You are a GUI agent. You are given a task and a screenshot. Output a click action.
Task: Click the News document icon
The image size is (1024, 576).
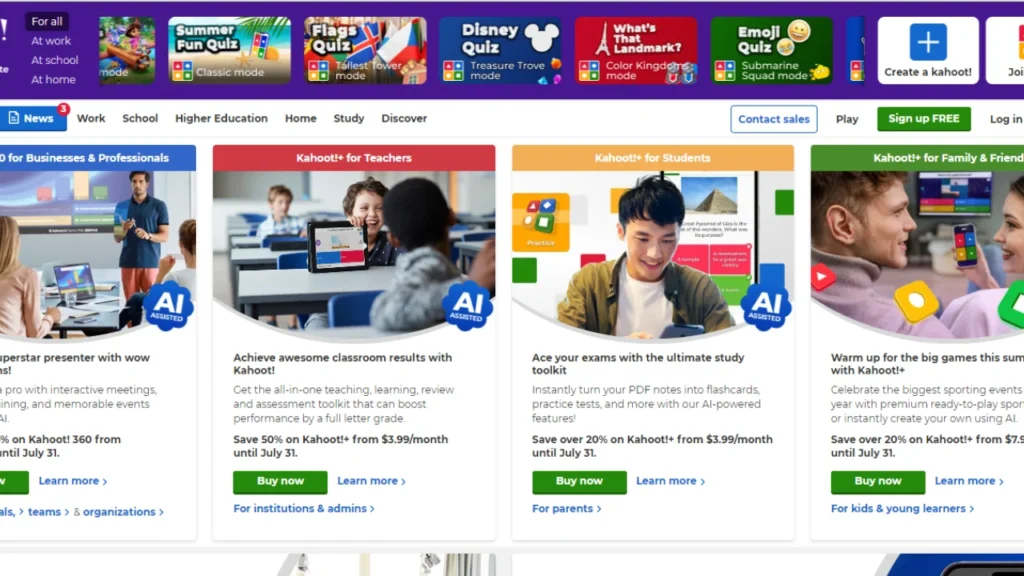[x=14, y=118]
